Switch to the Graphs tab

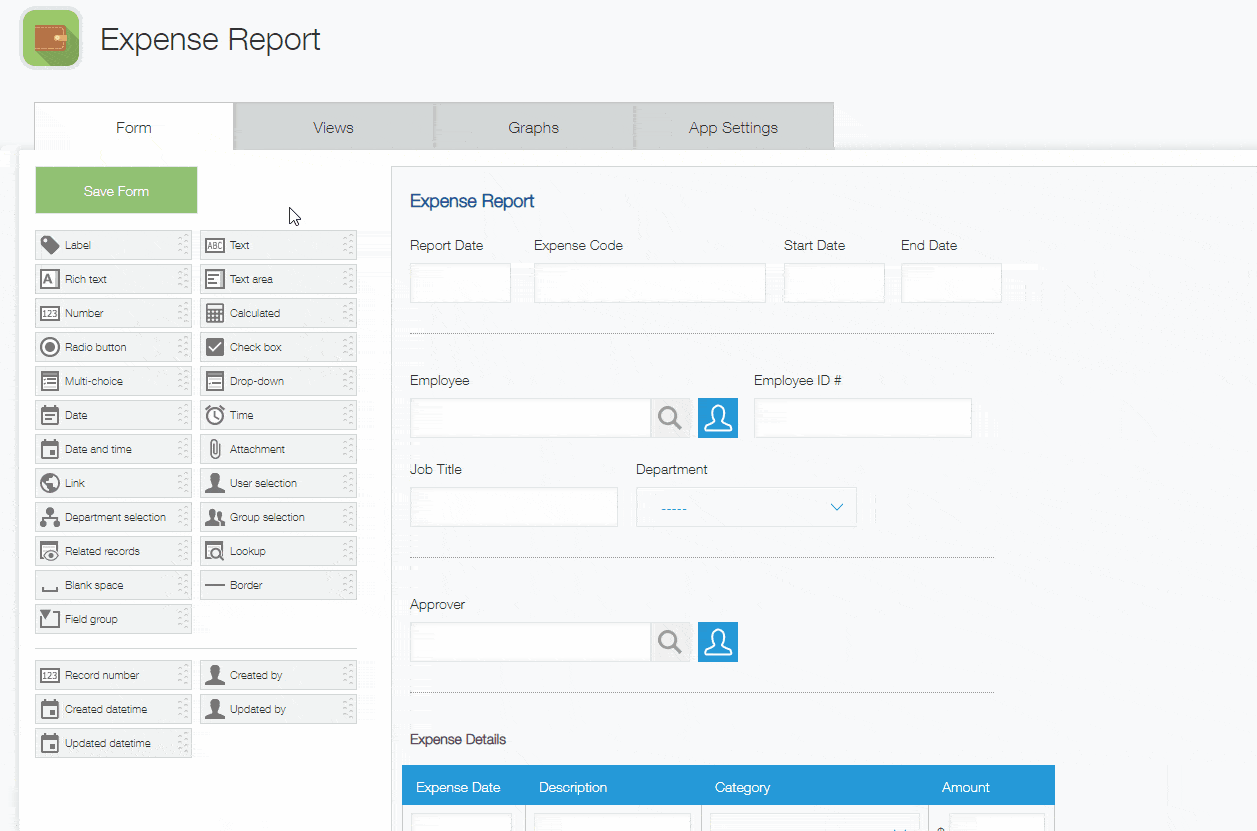click(x=533, y=127)
